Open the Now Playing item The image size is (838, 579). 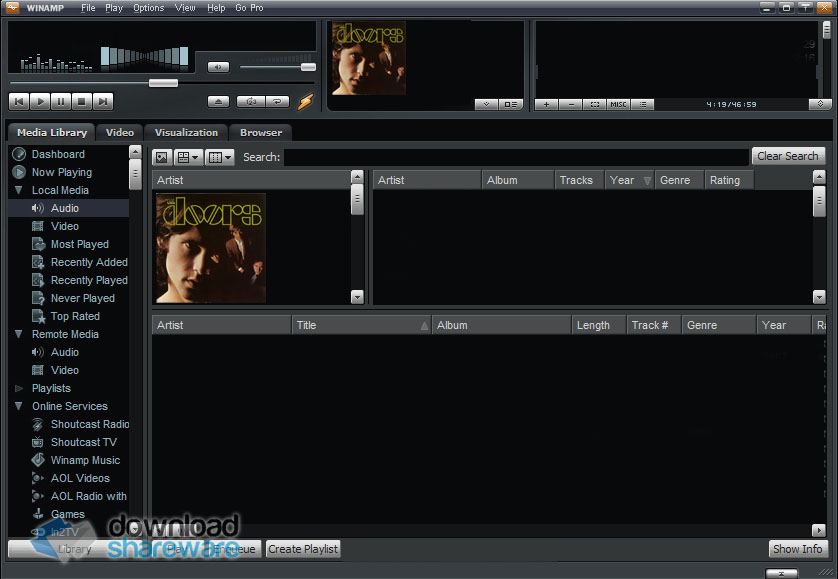coord(61,172)
